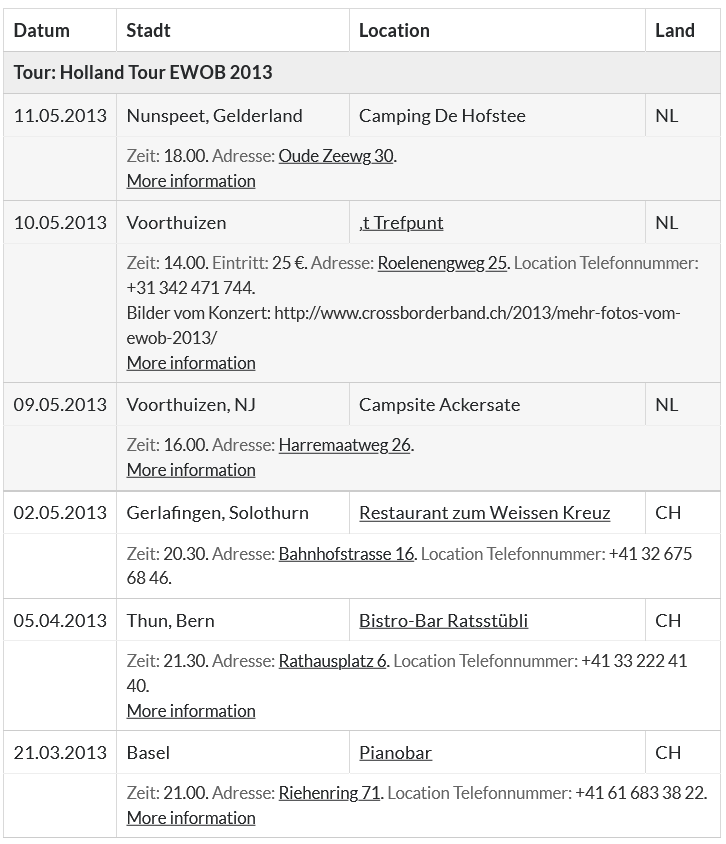Click the Rathausplatz 6 address link
Screen dimensions: 726x844
coord(332,661)
